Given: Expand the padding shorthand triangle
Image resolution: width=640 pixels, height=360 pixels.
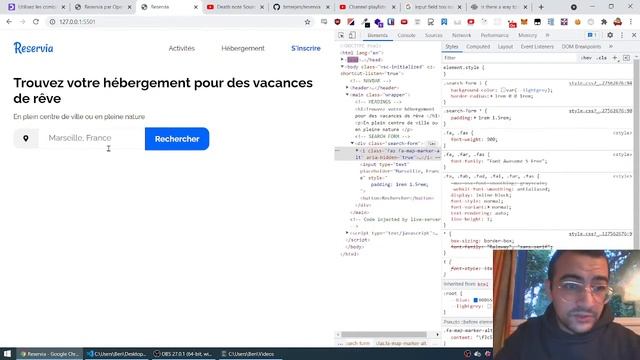Looking at the screenshot, I should [476, 118].
